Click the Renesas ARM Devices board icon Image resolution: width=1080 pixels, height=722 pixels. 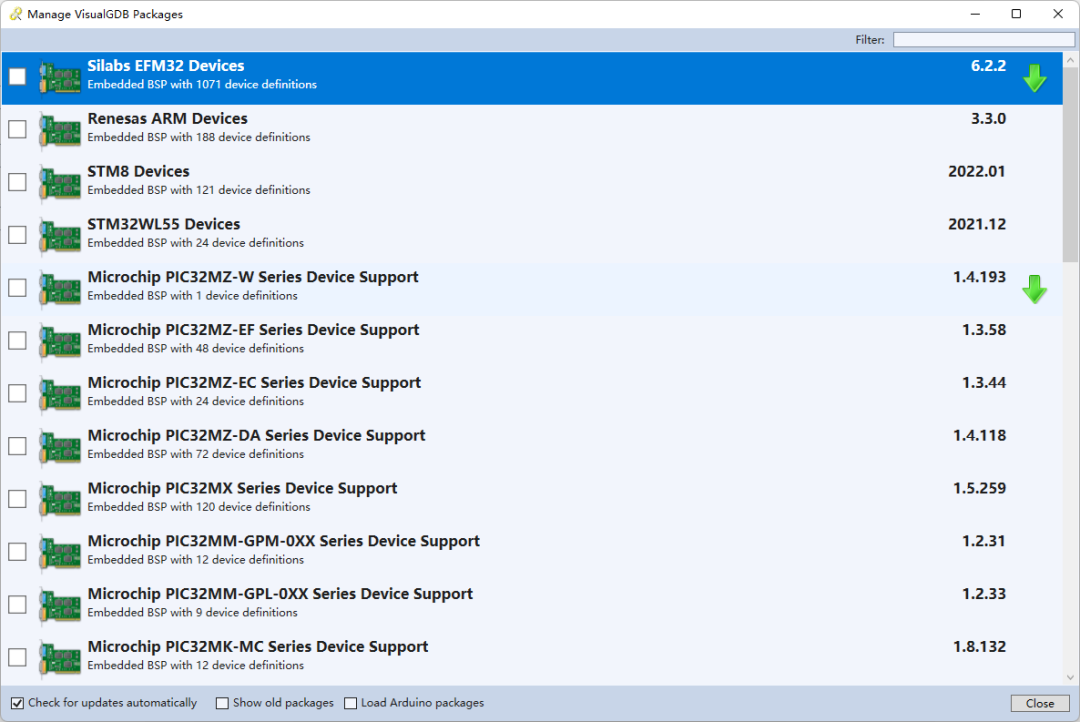(x=60, y=130)
